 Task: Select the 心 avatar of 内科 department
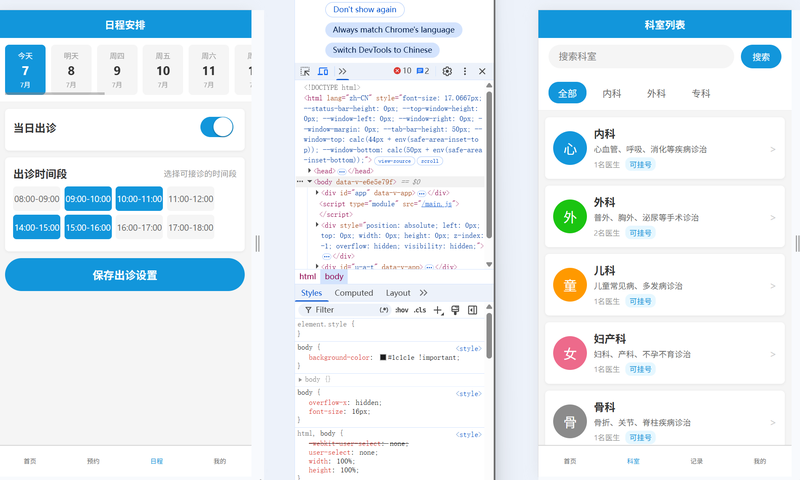[570, 148]
